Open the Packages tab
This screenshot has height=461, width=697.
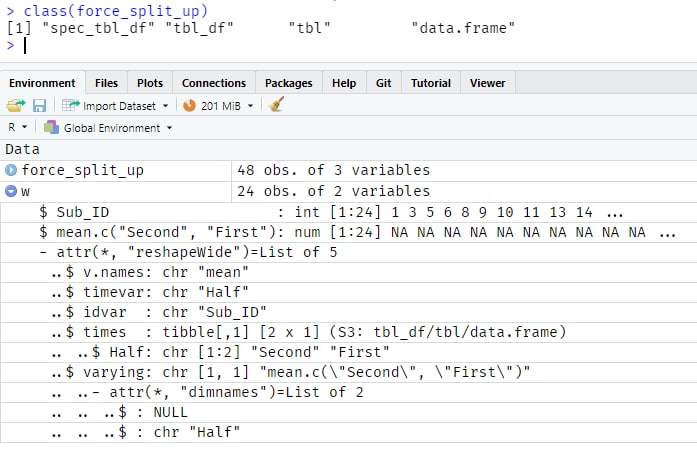point(288,83)
